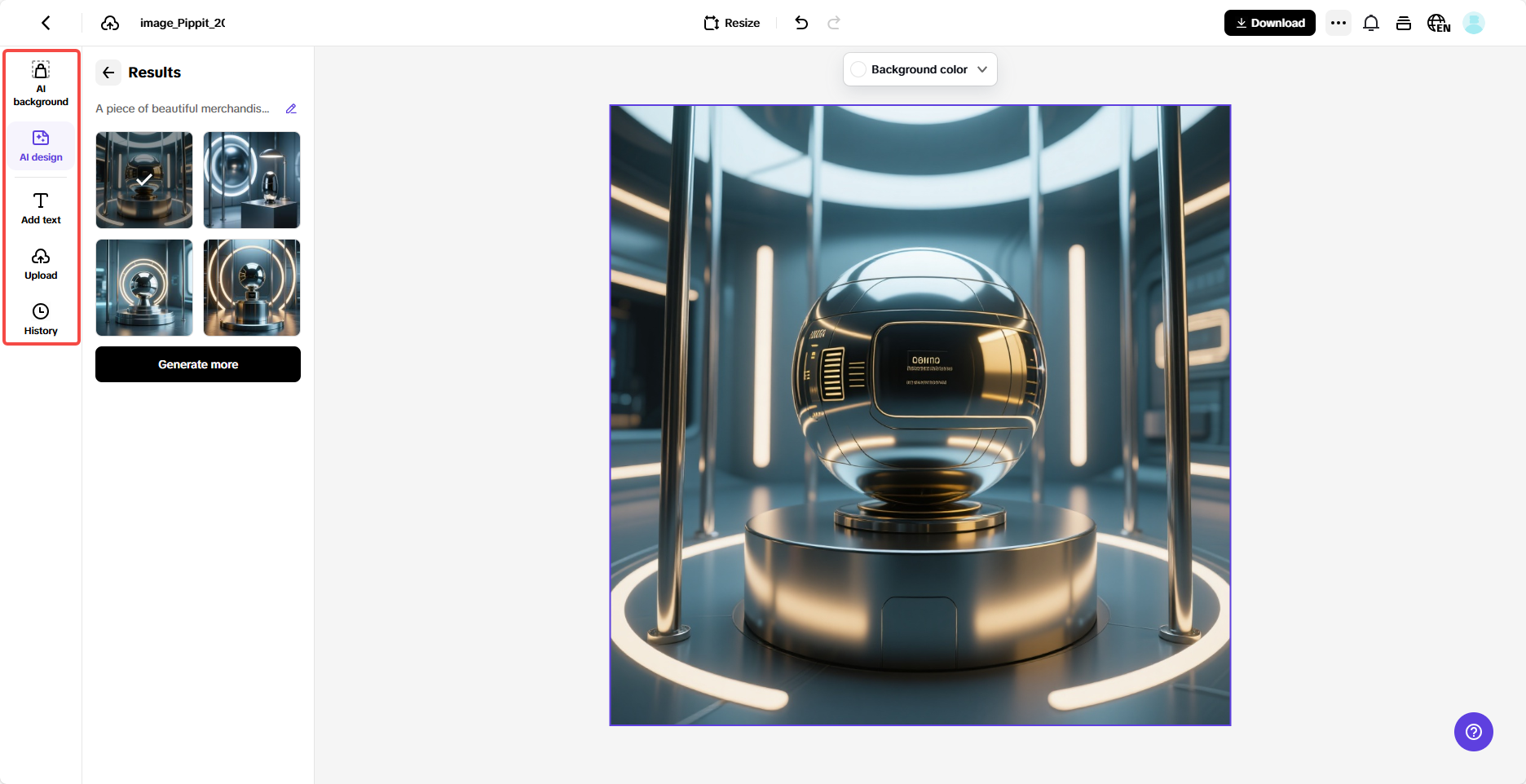The width and height of the screenshot is (1526, 784).
Task: Click the edit pencil next to the prompt
Action: pyautogui.click(x=291, y=108)
